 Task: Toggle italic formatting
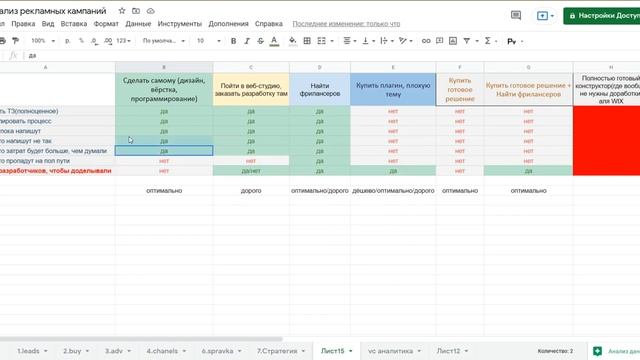(247, 41)
